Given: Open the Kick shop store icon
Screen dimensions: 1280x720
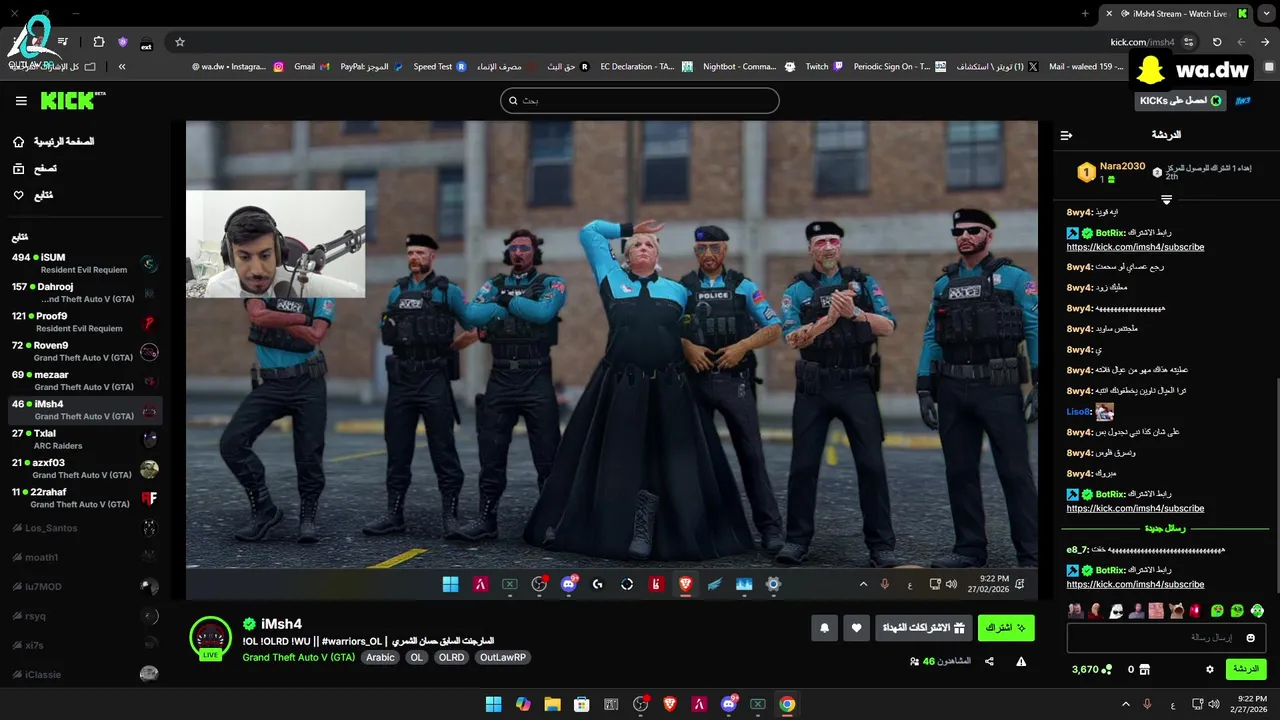Looking at the screenshot, I should [1145, 669].
